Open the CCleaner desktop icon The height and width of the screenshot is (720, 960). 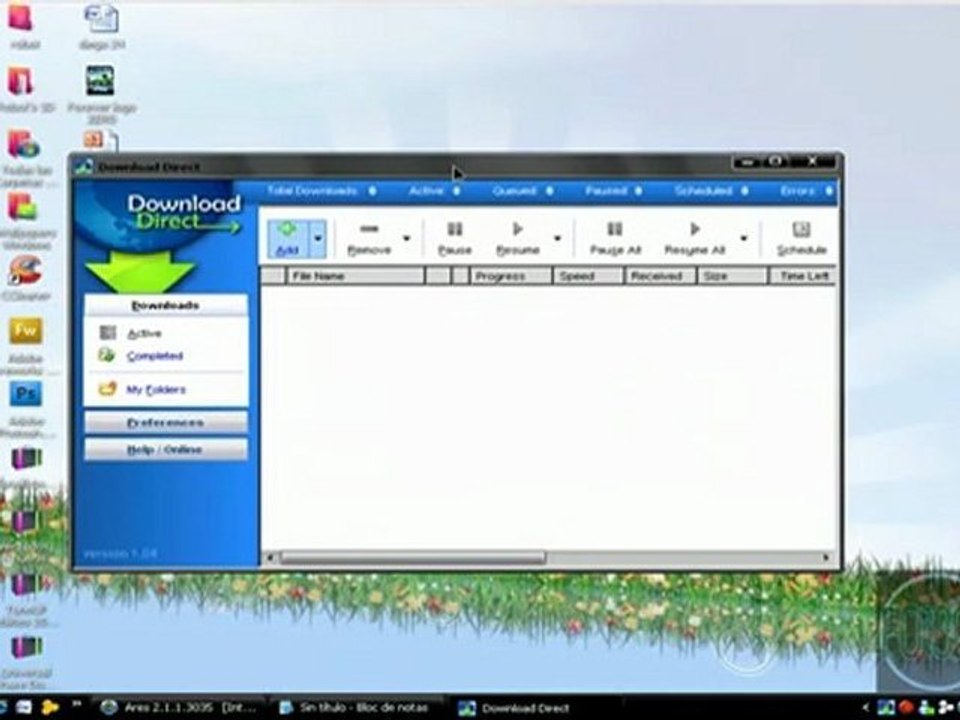pyautogui.click(x=25, y=279)
